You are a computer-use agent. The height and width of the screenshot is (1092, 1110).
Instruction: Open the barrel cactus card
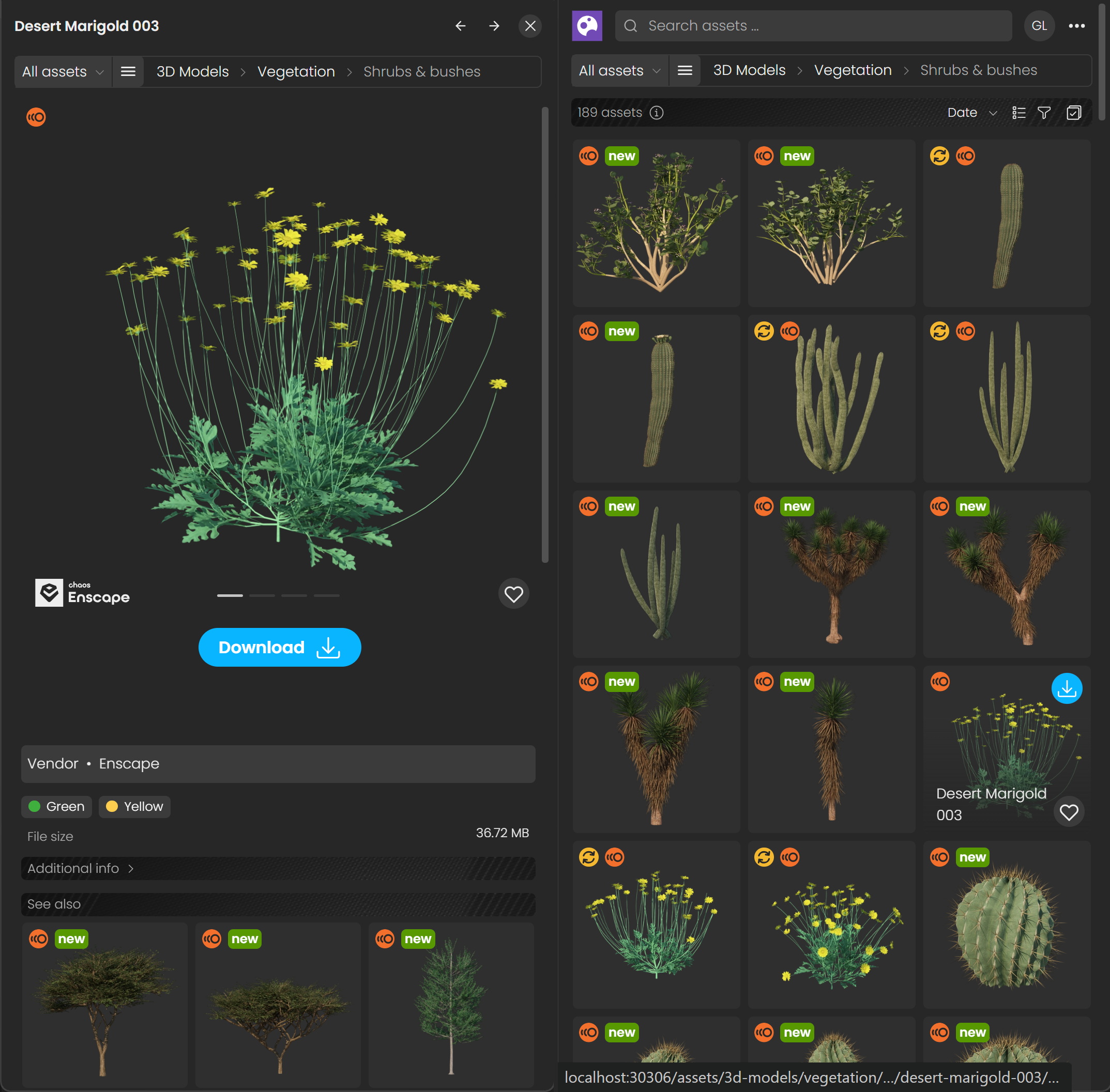click(1007, 925)
